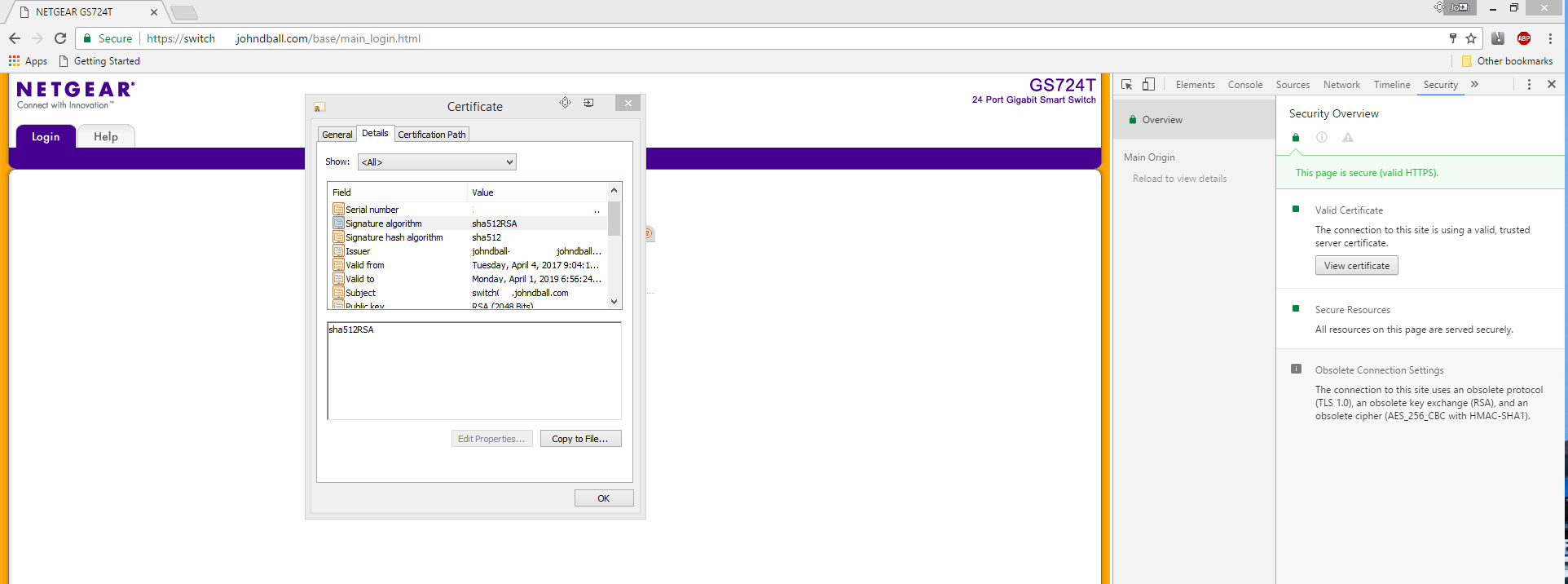Click the Issuer field icon
1568x584 pixels.
338,251
